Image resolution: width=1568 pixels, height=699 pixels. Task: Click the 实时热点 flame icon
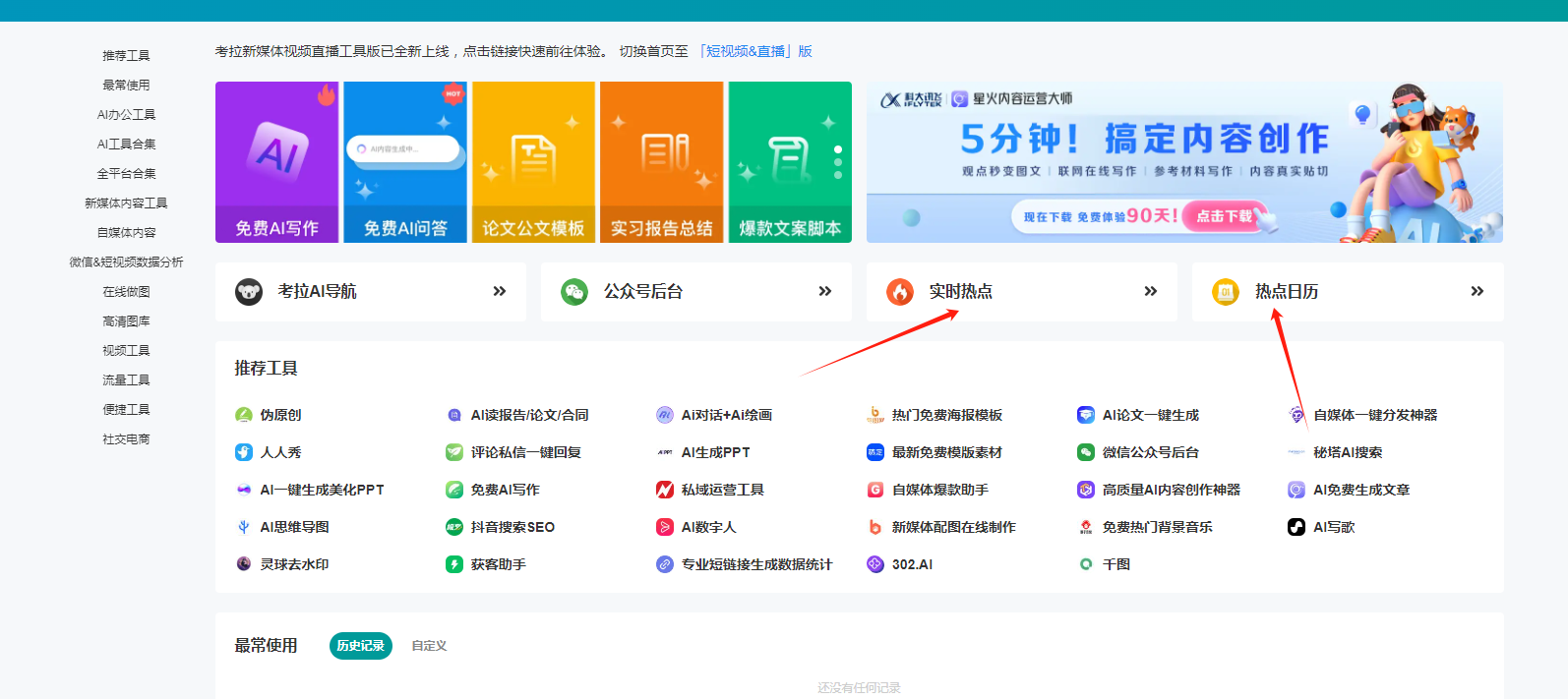pyautogui.click(x=900, y=292)
